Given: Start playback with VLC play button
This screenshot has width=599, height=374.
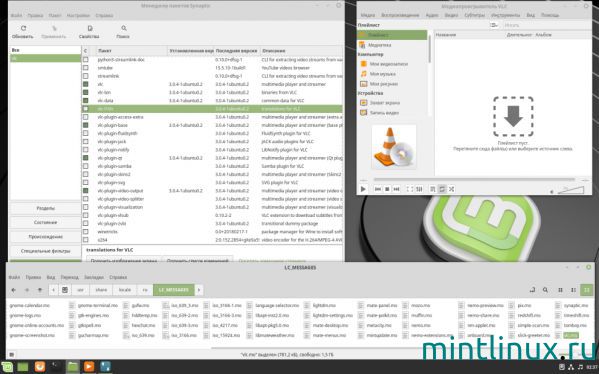Looking at the screenshot, I should 363,189.
